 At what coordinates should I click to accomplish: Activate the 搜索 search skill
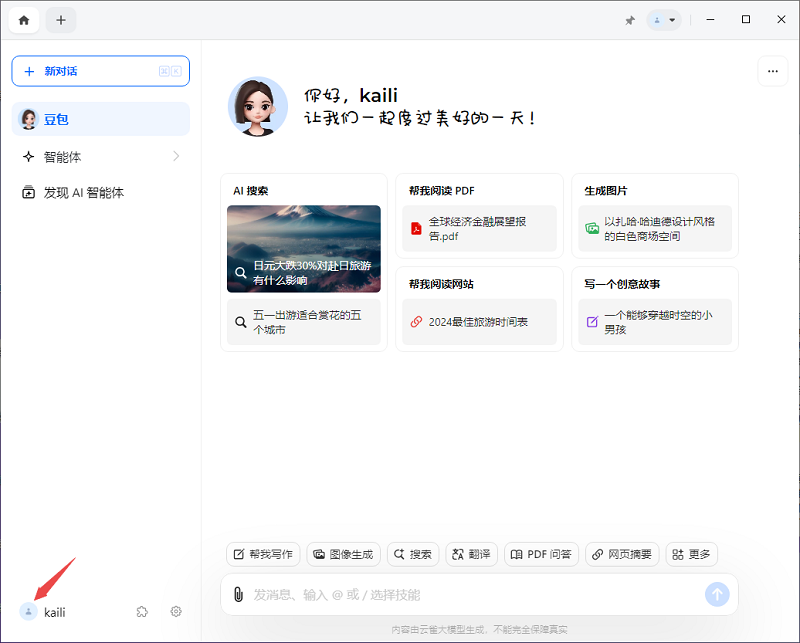(x=411, y=554)
